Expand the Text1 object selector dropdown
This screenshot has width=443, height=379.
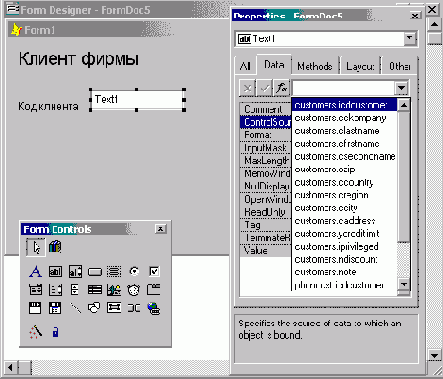pyautogui.click(x=410, y=39)
